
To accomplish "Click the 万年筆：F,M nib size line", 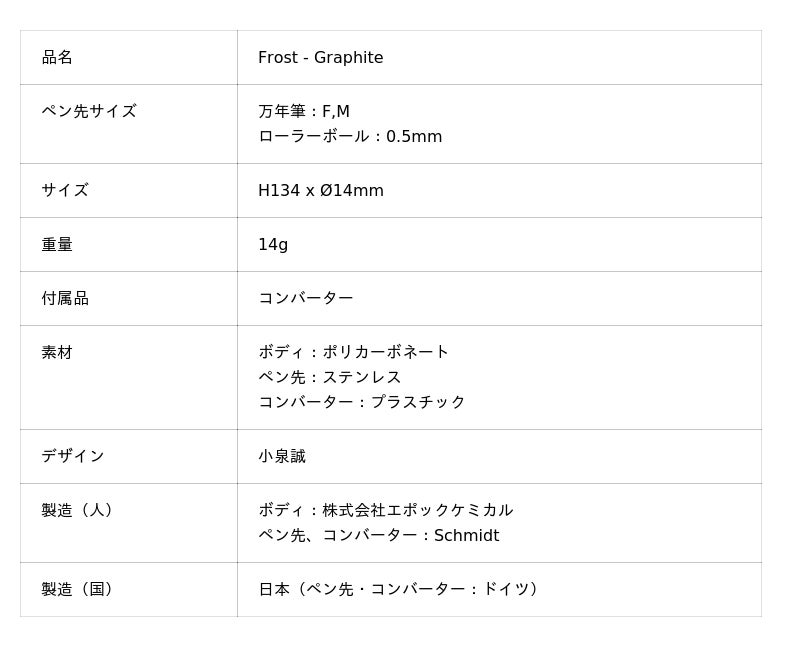I will 304,112.
